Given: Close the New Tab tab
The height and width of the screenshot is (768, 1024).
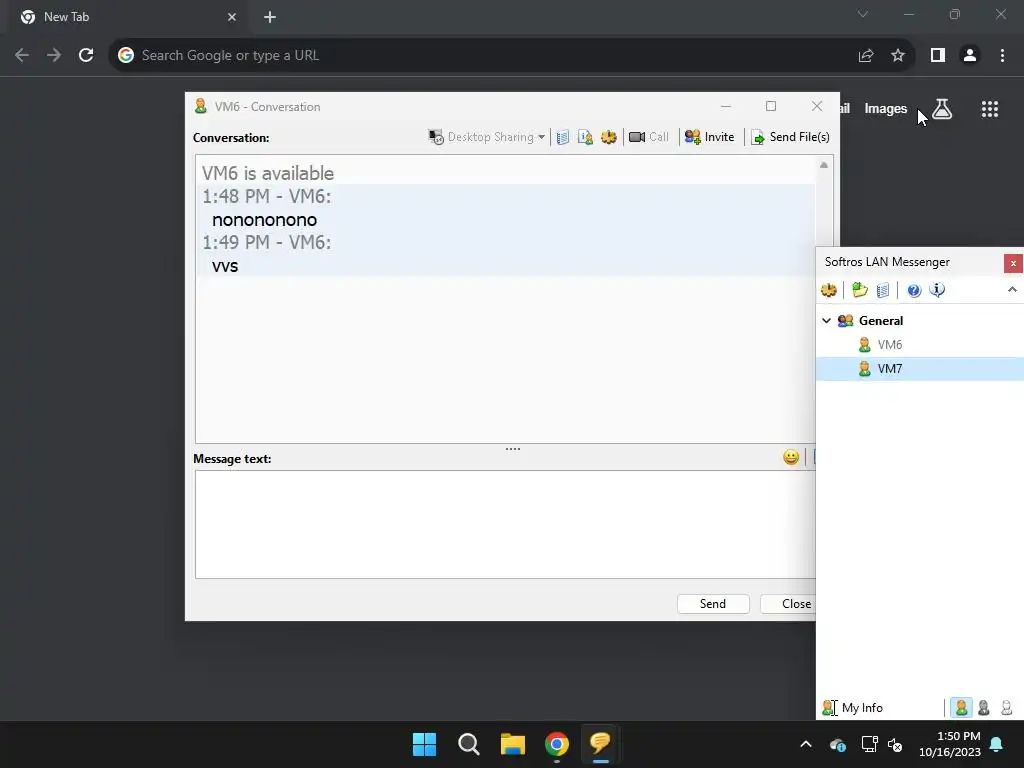Looking at the screenshot, I should [232, 17].
